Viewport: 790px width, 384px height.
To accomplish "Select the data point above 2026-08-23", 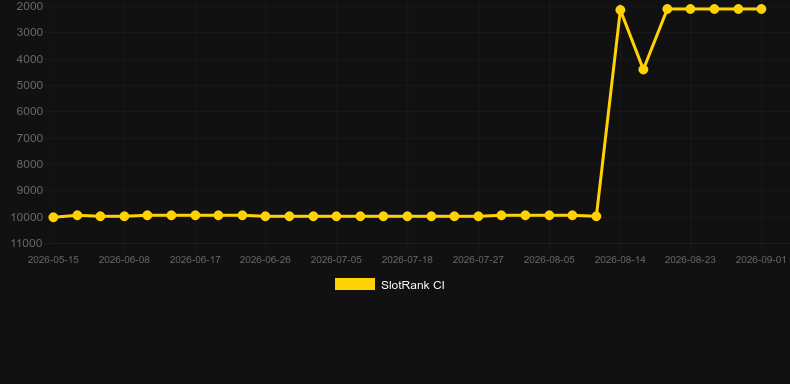I will [690, 9].
